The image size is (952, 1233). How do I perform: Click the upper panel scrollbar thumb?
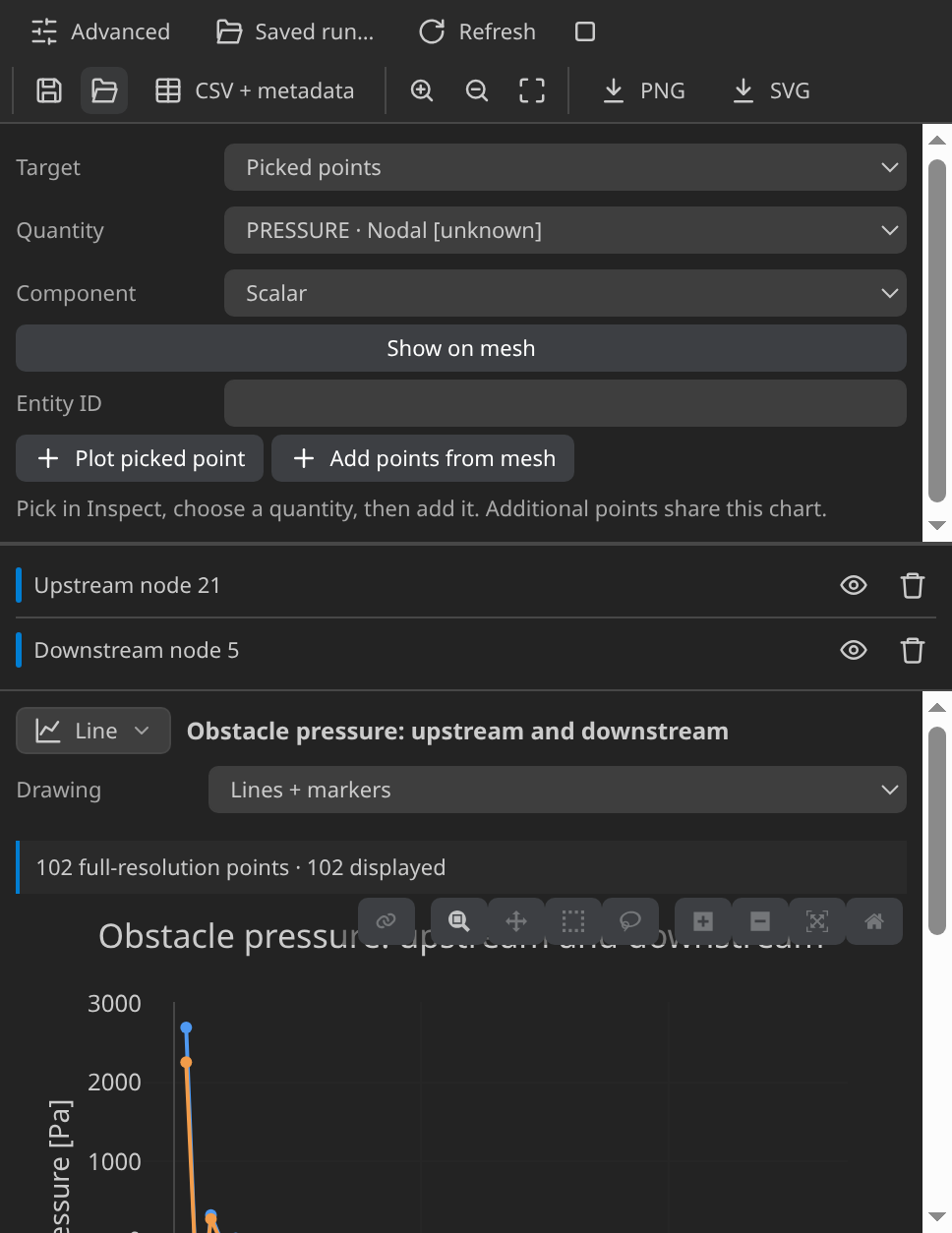pos(937,331)
